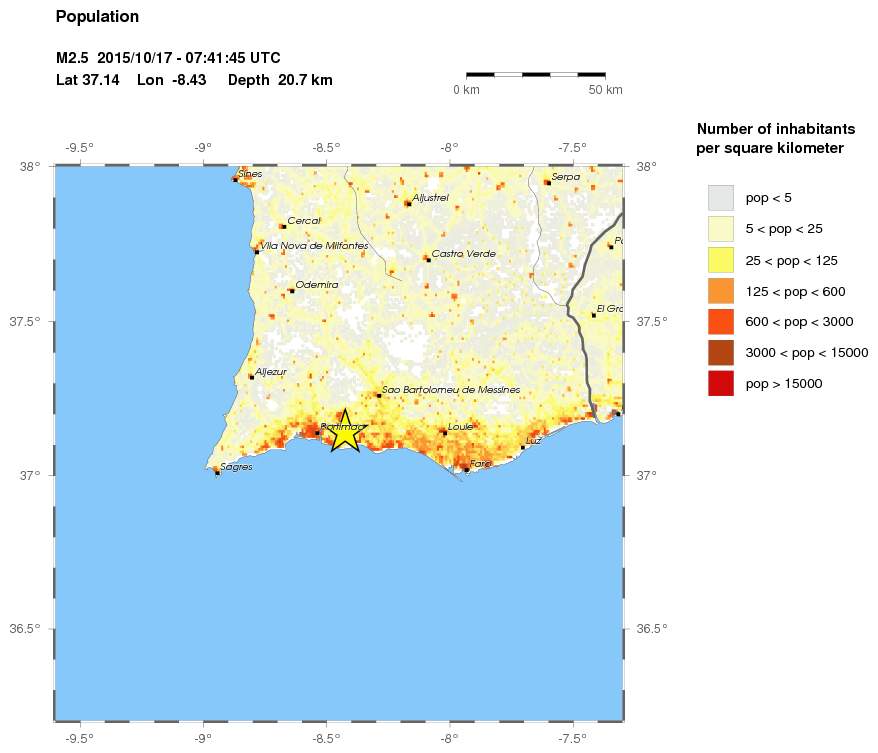Click the "pop < 5" legend text
The width and height of the screenshot is (878, 753).
pos(768,198)
